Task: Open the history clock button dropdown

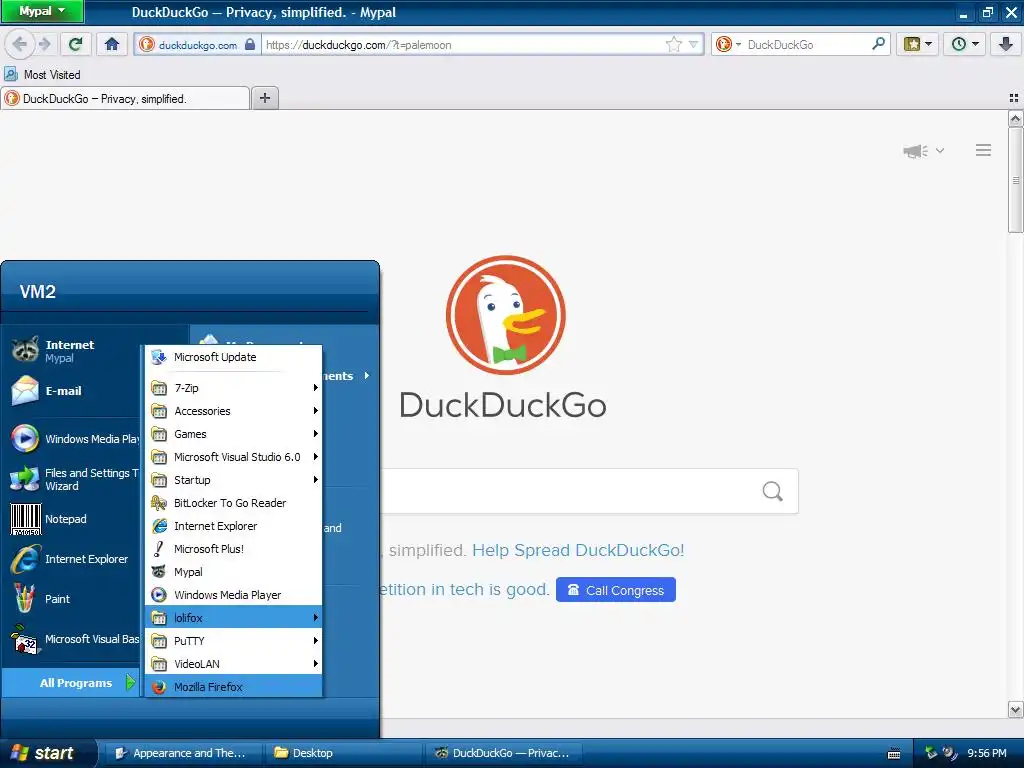Action: 965,44
